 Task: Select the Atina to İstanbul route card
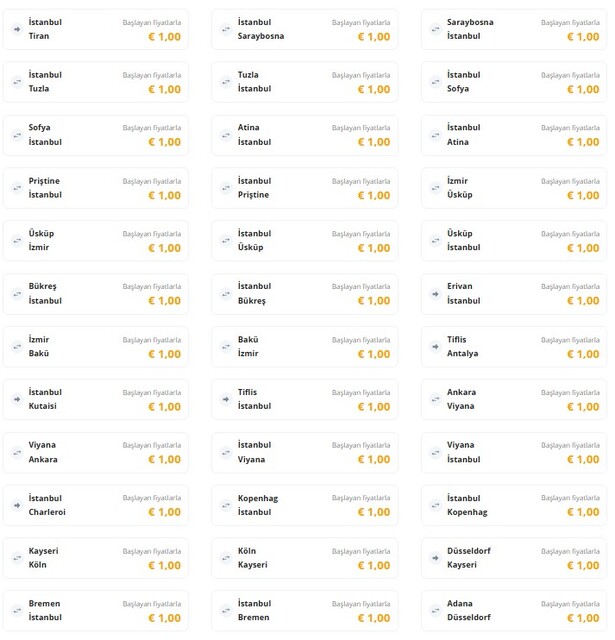tap(305, 135)
